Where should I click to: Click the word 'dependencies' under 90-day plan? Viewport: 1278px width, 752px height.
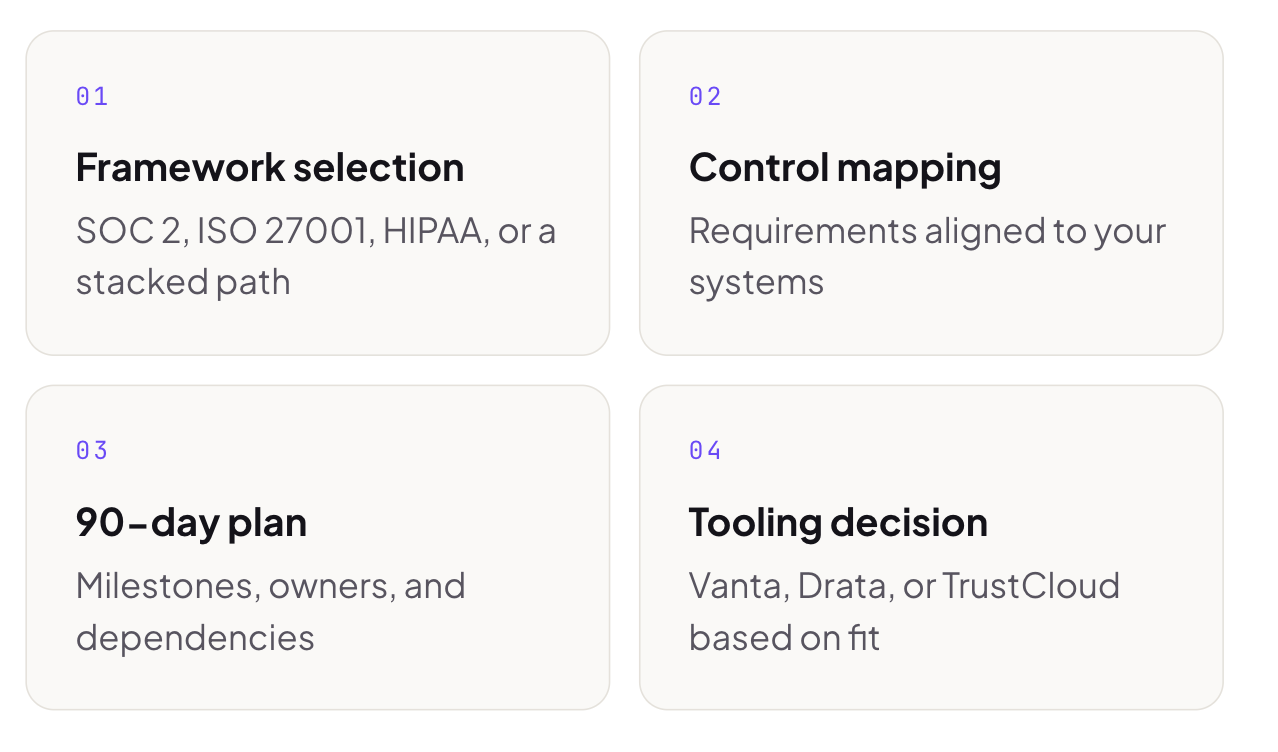(x=195, y=638)
